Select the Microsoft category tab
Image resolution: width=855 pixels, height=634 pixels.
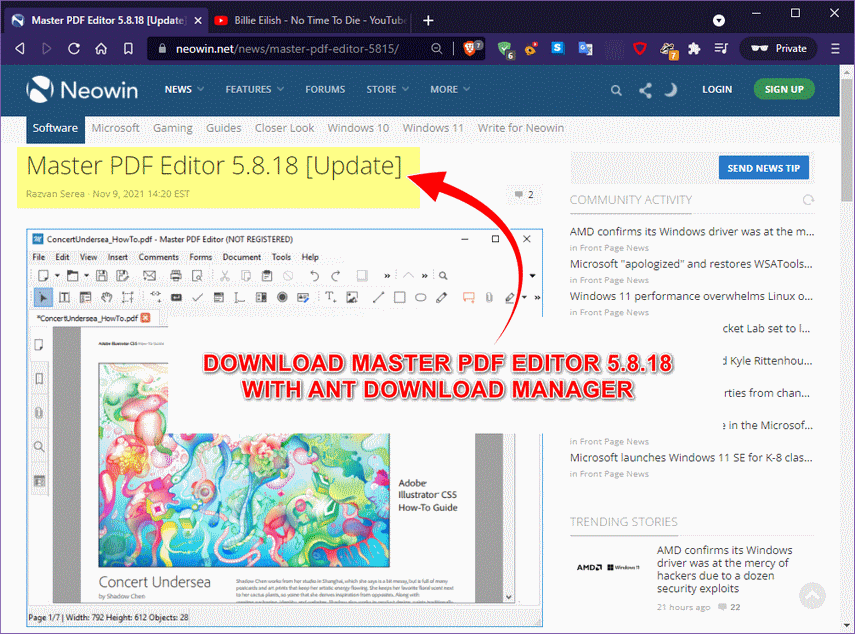pos(116,128)
